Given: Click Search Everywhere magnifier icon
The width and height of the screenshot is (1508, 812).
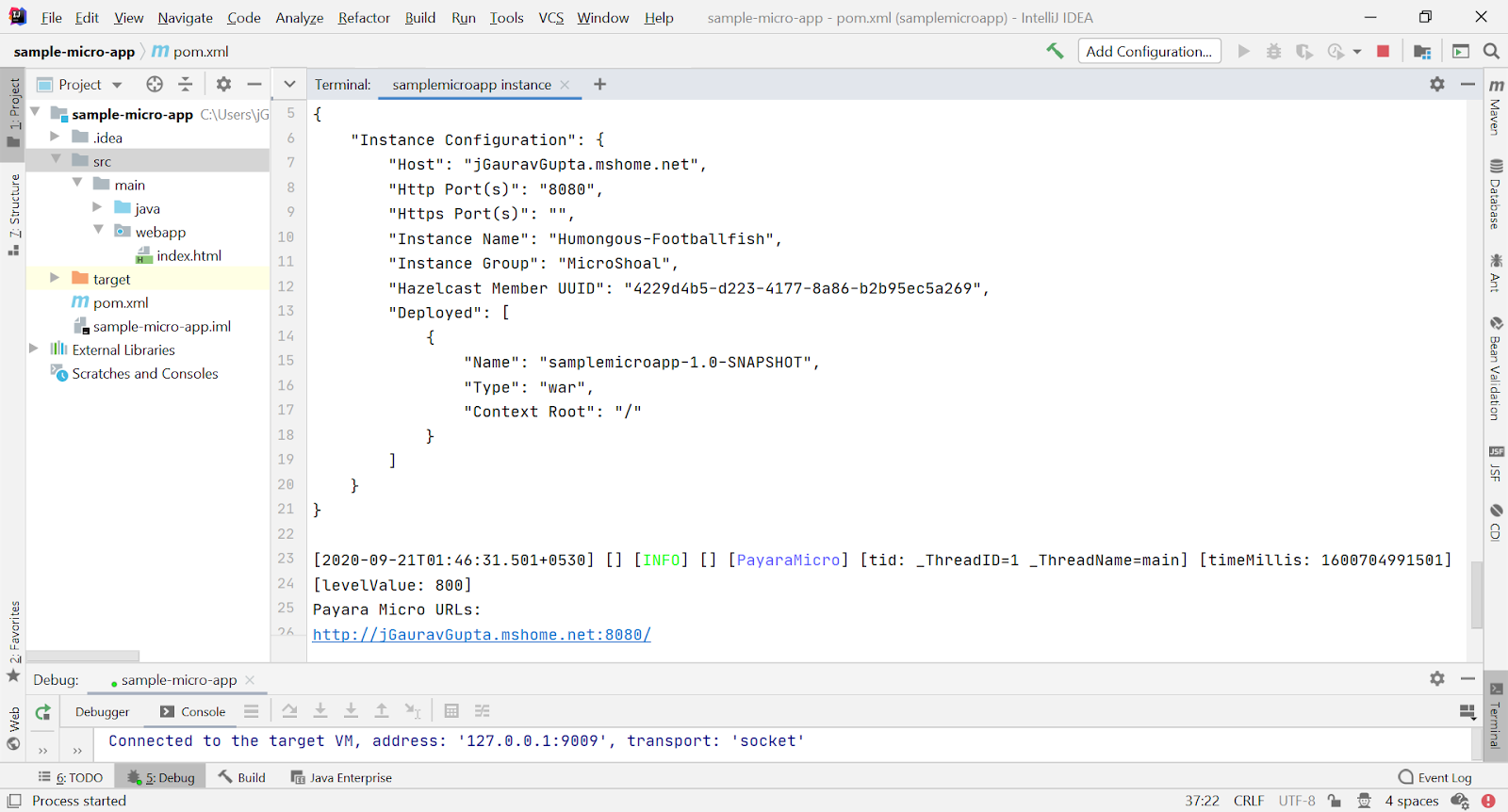Looking at the screenshot, I should point(1491,51).
